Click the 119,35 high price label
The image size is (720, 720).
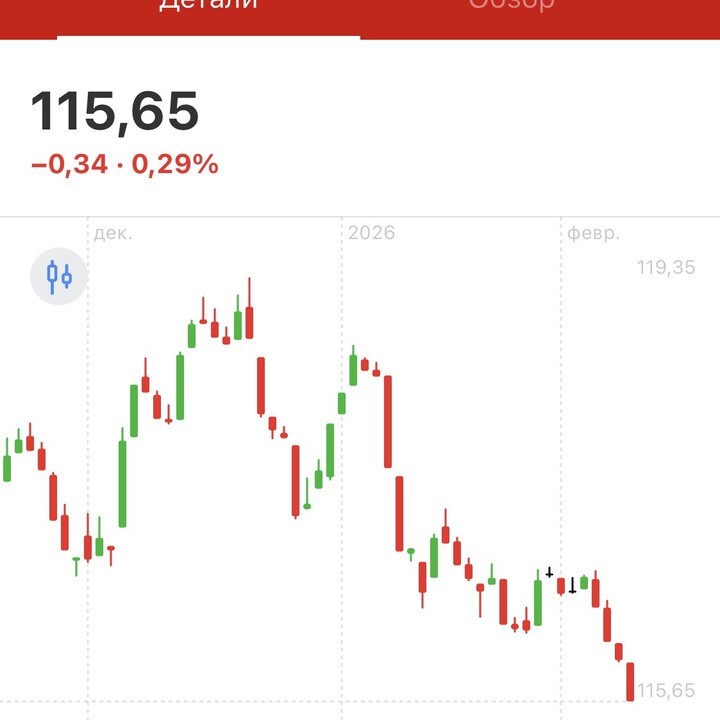[x=665, y=267]
